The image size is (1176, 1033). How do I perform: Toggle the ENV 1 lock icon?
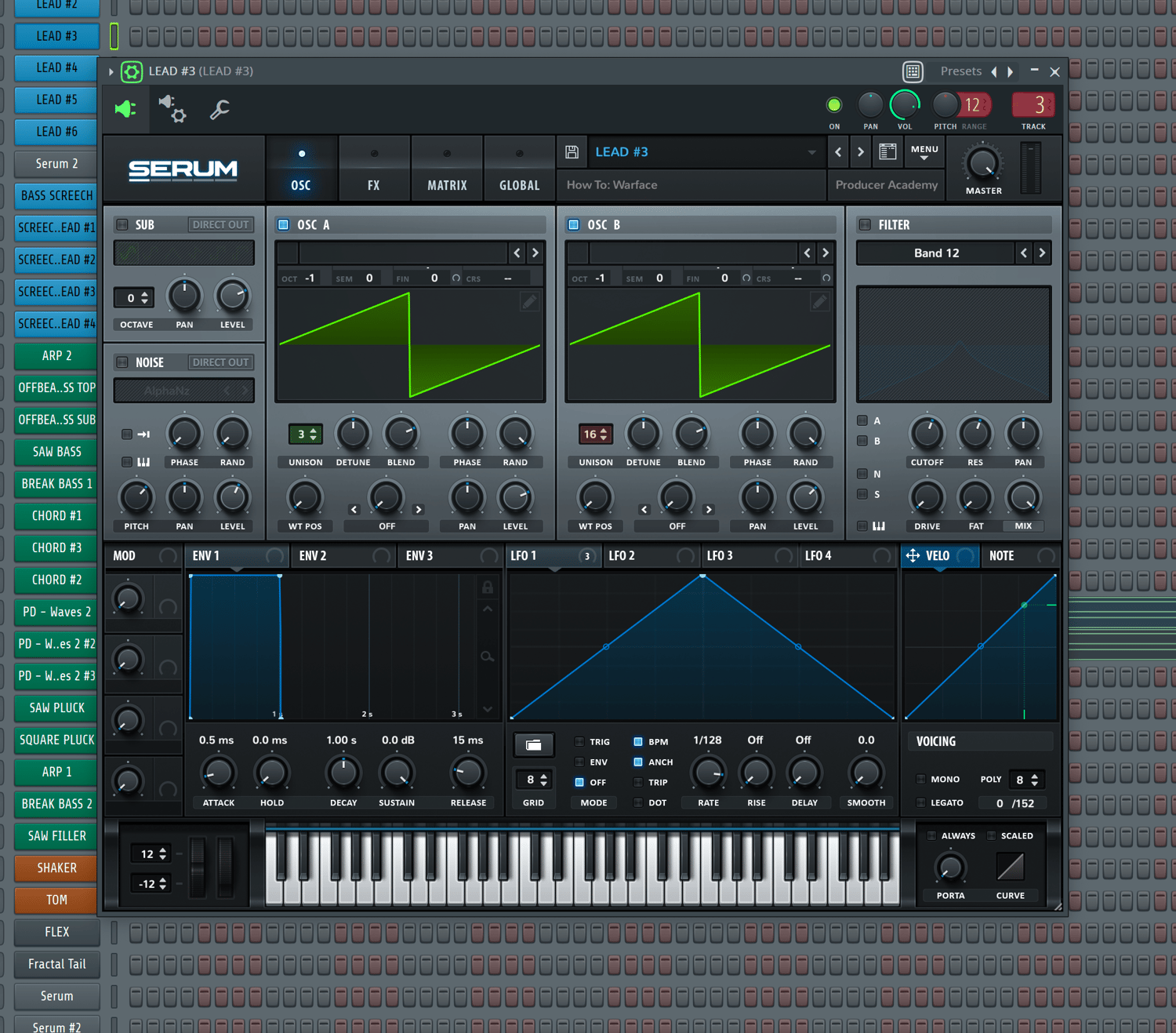(488, 587)
